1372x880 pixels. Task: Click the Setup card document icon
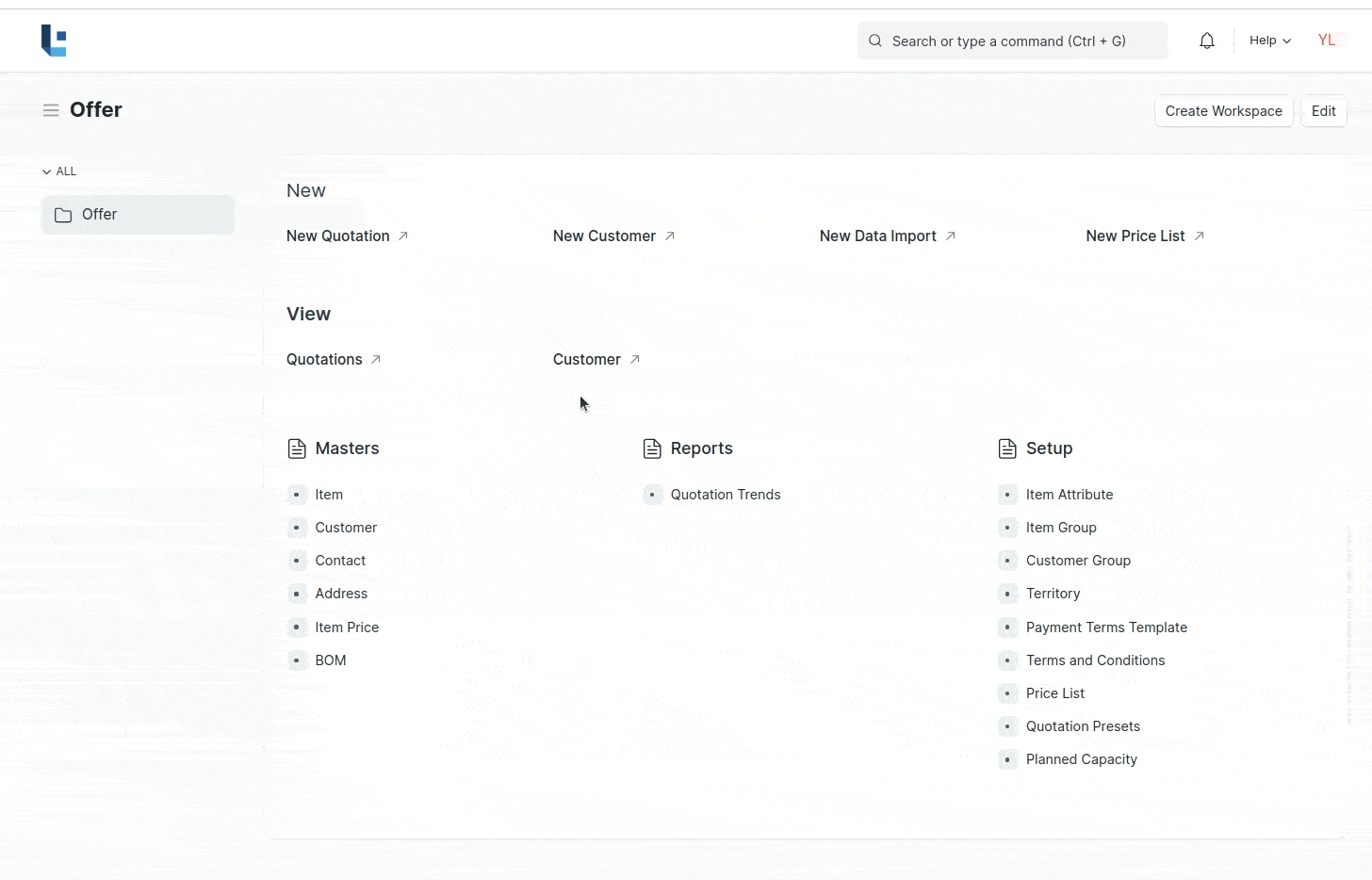1007,448
